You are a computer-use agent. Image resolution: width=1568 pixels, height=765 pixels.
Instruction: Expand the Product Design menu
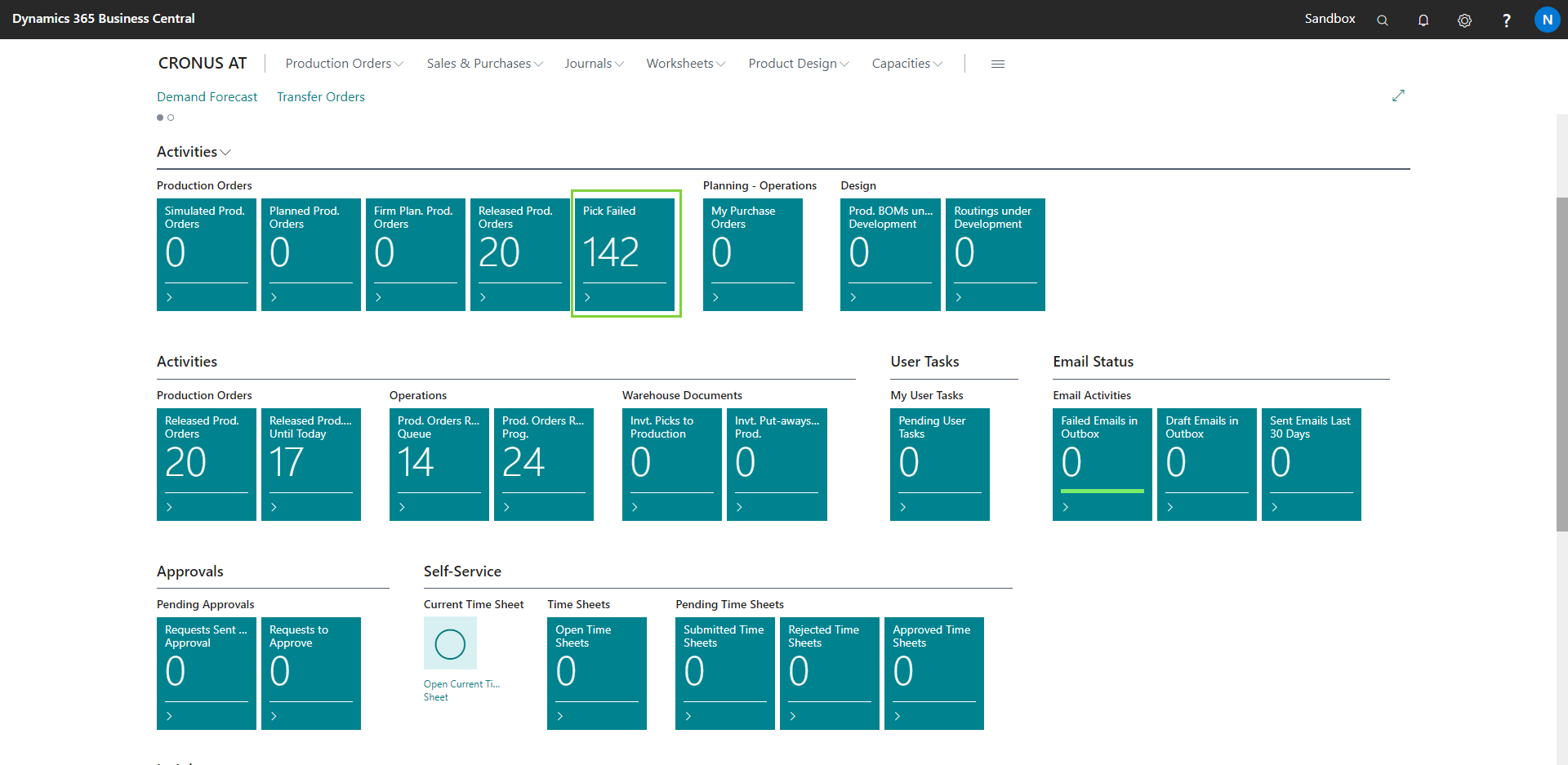pyautogui.click(x=798, y=64)
